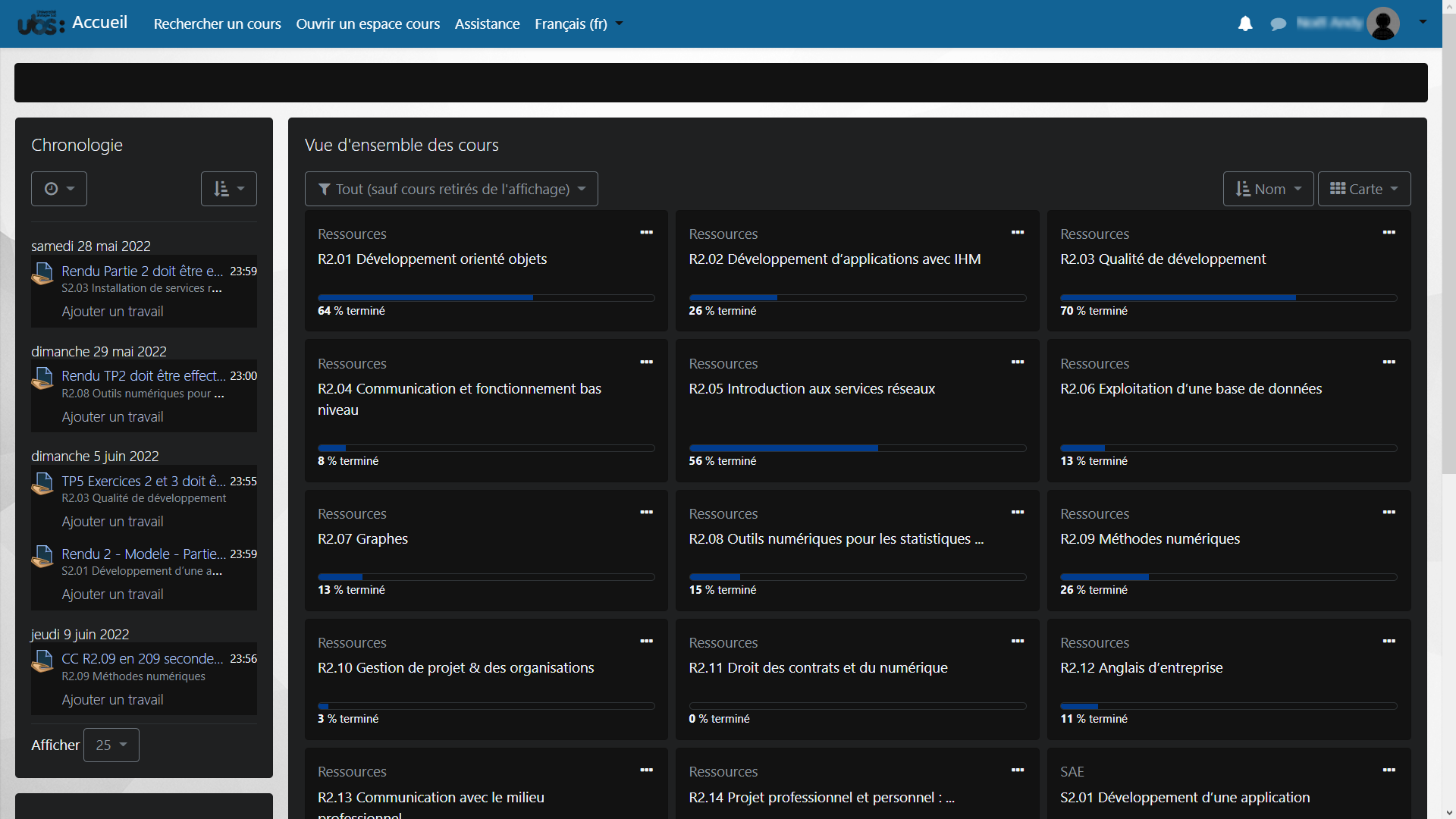This screenshot has width=1456, height=819.
Task: Open the notifications bell icon
Action: tap(1245, 24)
